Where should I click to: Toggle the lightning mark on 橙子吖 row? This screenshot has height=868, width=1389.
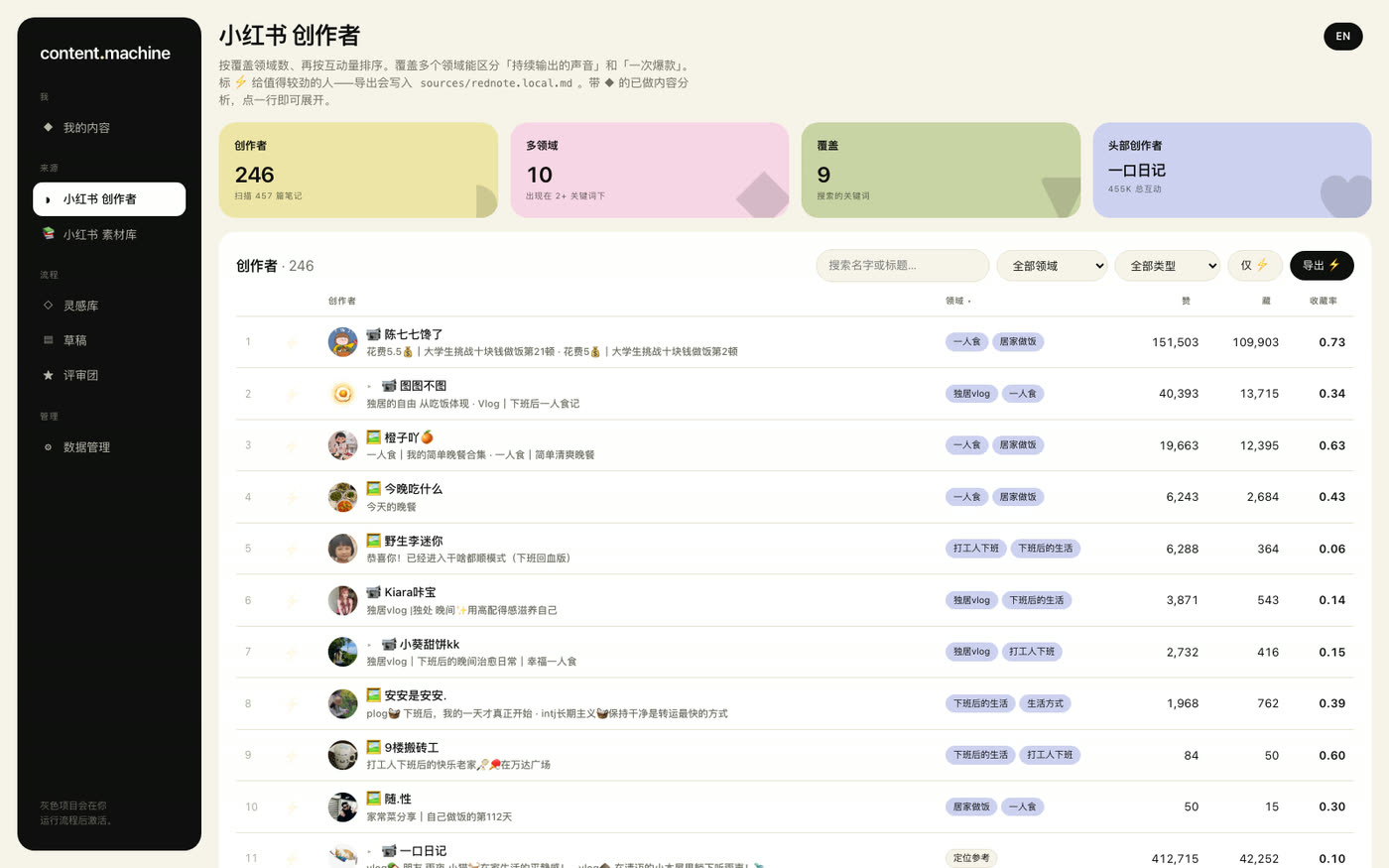pos(292,445)
